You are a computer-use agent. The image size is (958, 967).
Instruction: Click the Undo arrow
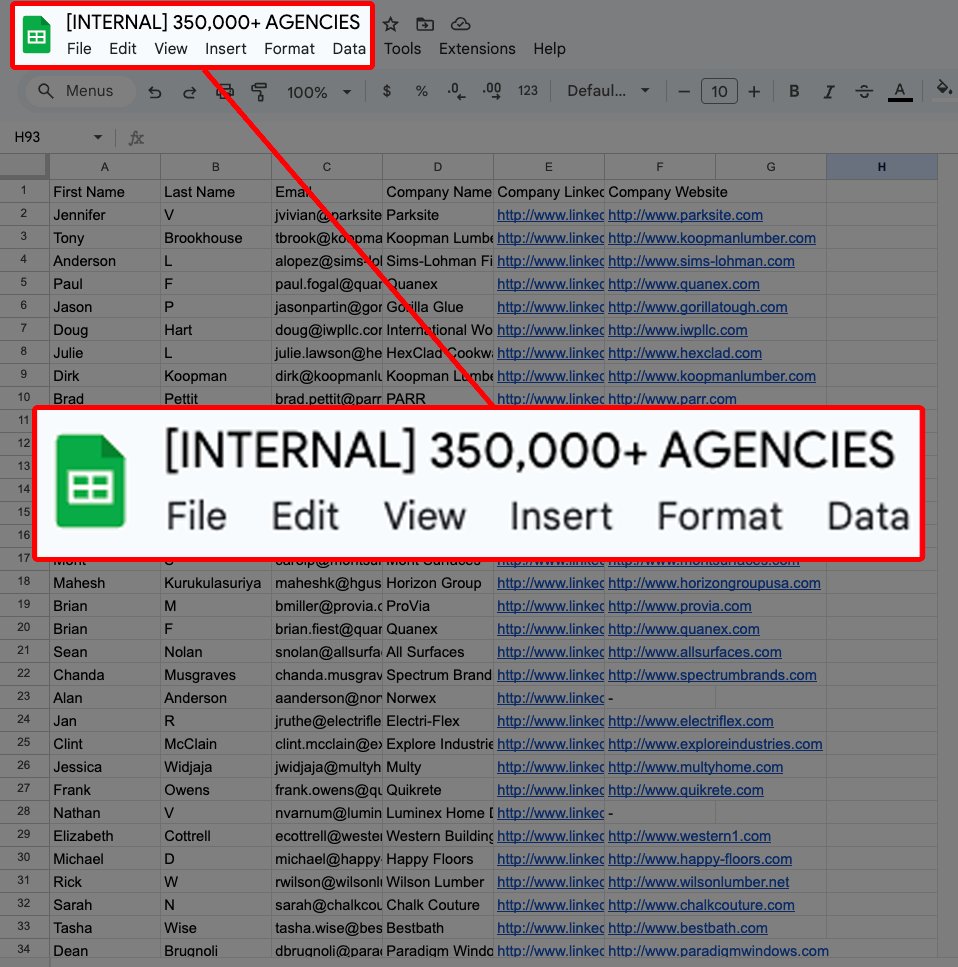[x=155, y=93]
